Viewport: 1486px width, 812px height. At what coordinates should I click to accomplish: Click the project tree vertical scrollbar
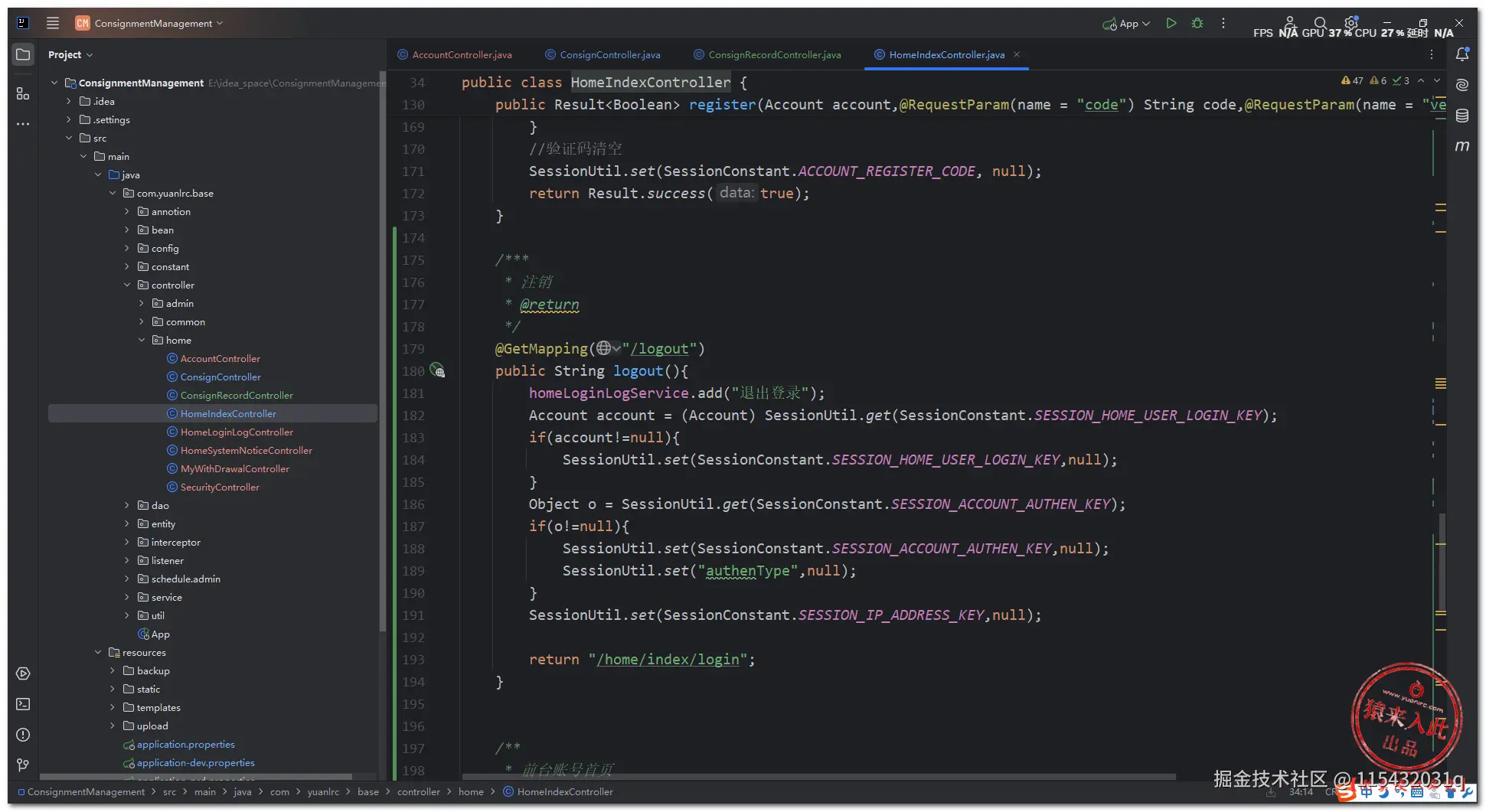(x=381, y=352)
